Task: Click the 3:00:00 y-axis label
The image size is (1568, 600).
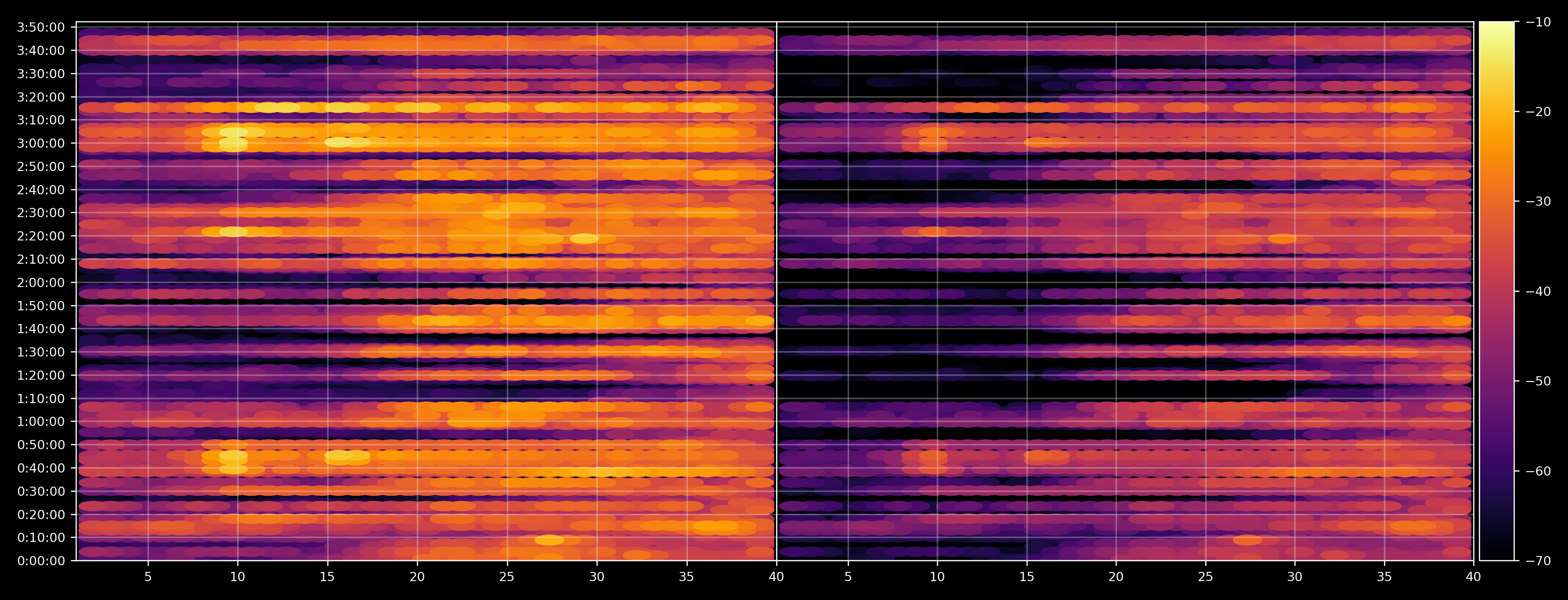Action: pos(41,143)
